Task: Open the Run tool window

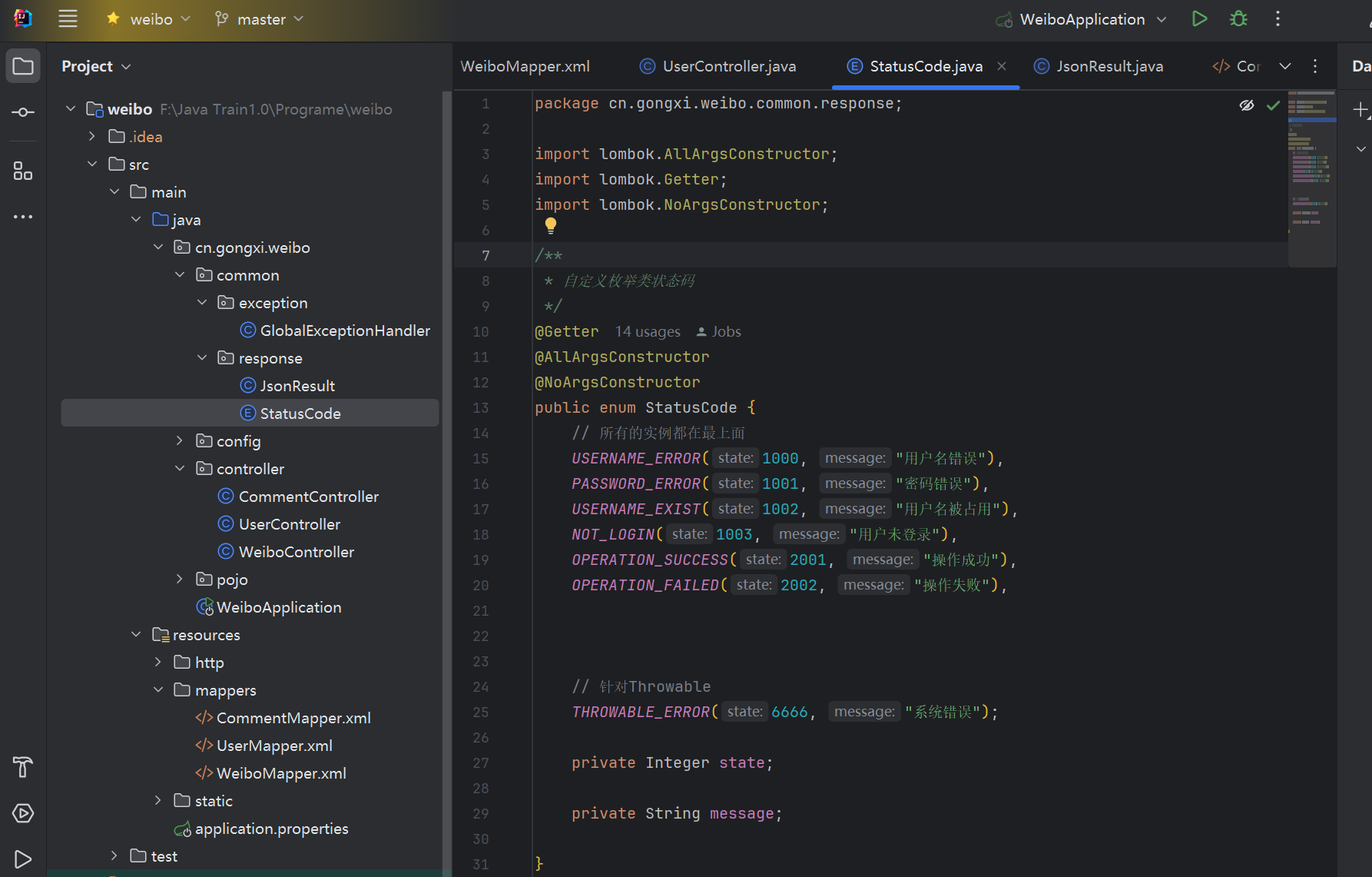Action: tap(23, 859)
